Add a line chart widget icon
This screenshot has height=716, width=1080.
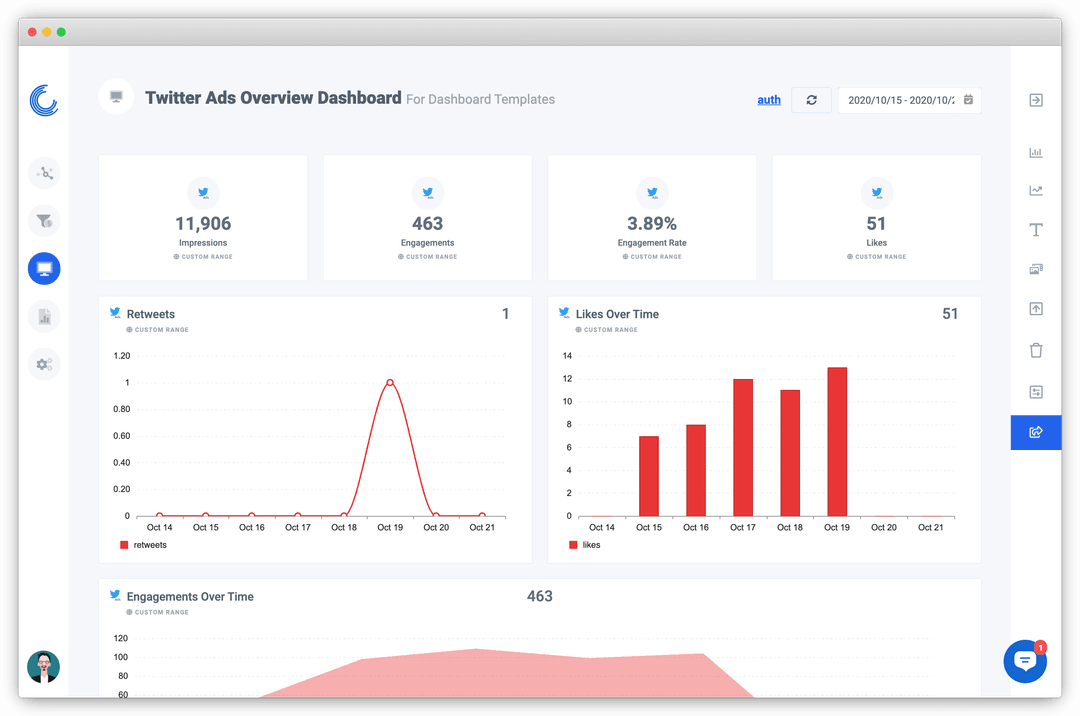coord(1036,190)
